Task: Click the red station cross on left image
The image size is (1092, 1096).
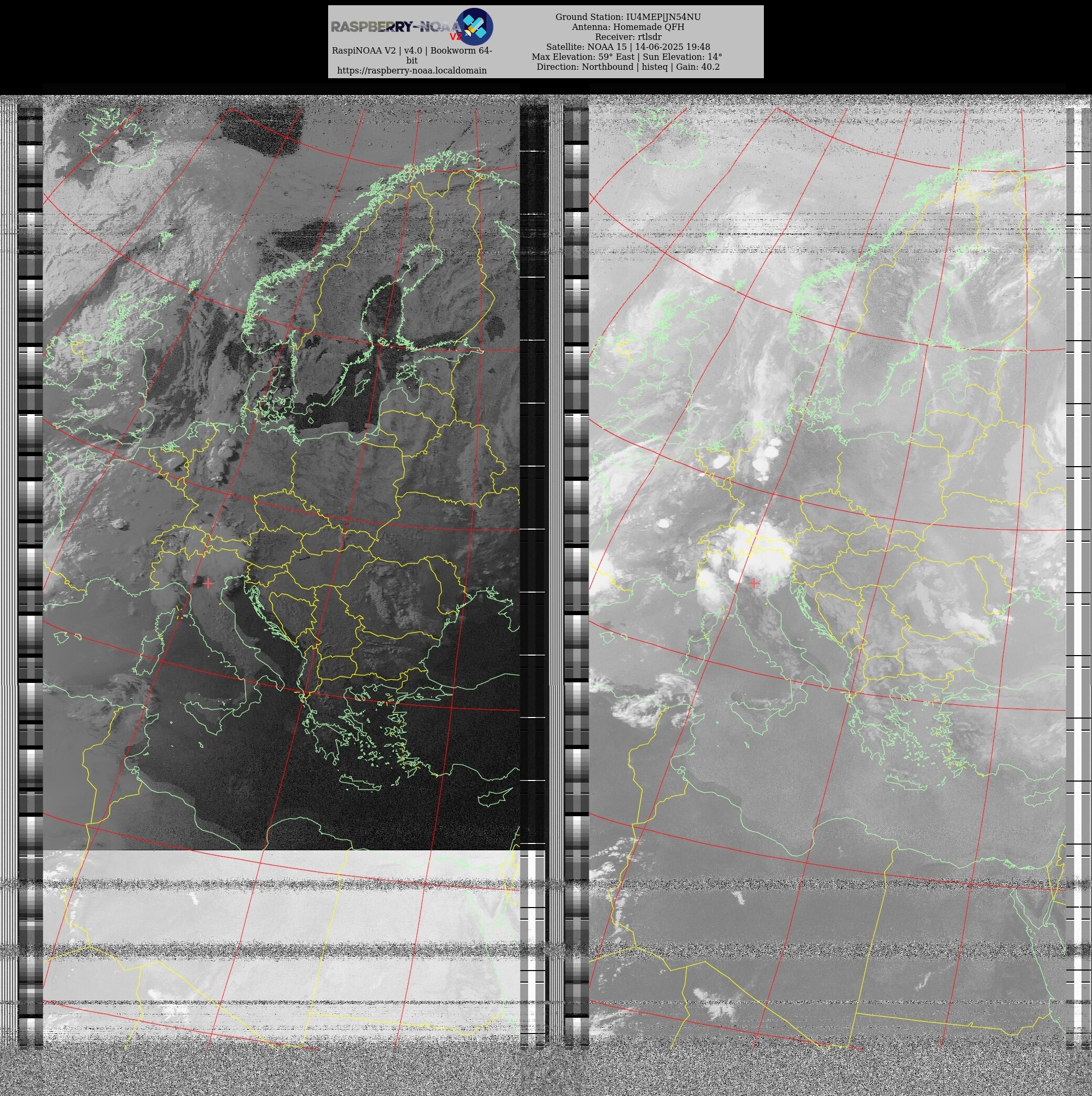Action: click(208, 583)
